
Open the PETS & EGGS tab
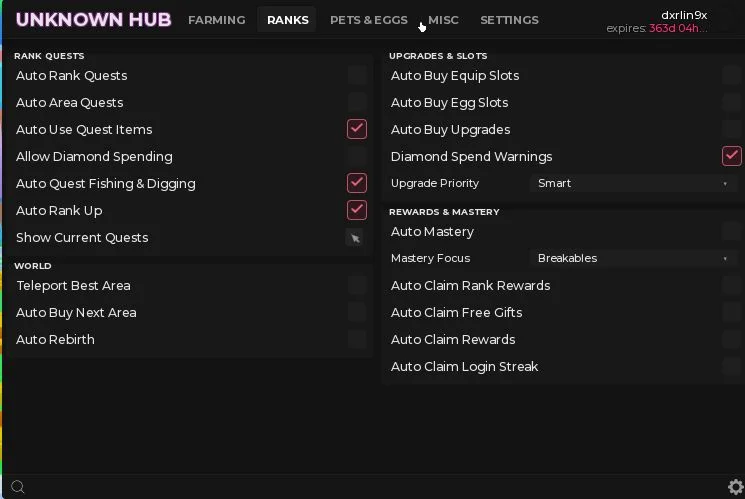pyautogui.click(x=369, y=20)
